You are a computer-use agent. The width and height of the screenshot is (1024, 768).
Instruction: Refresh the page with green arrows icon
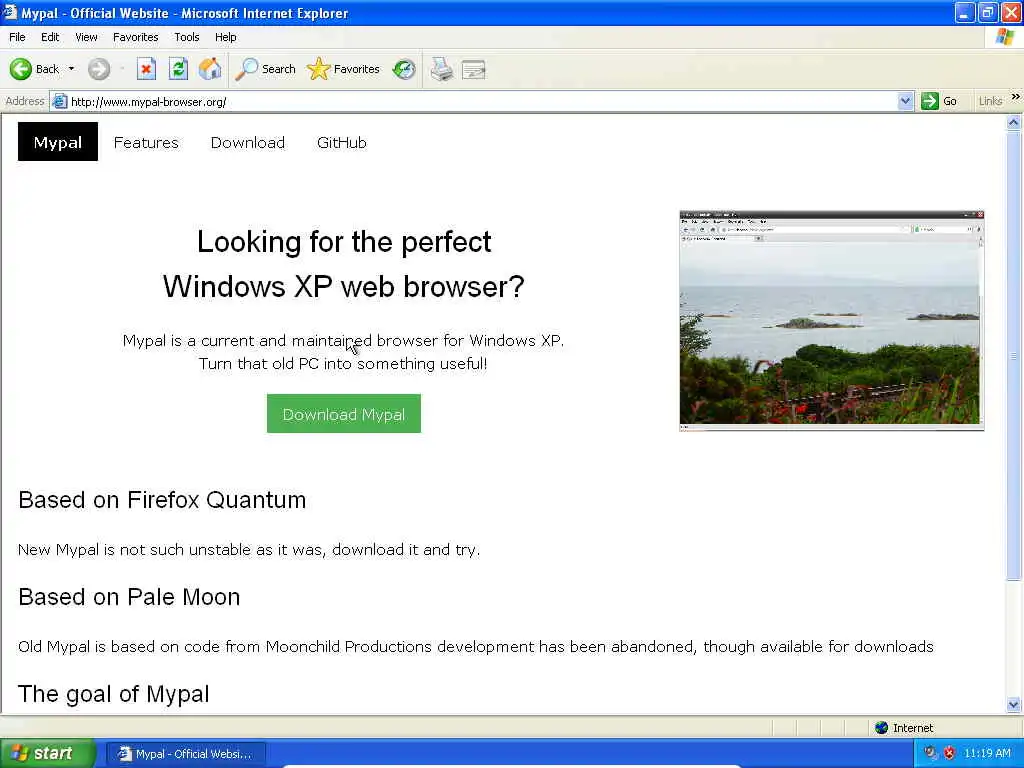178,69
